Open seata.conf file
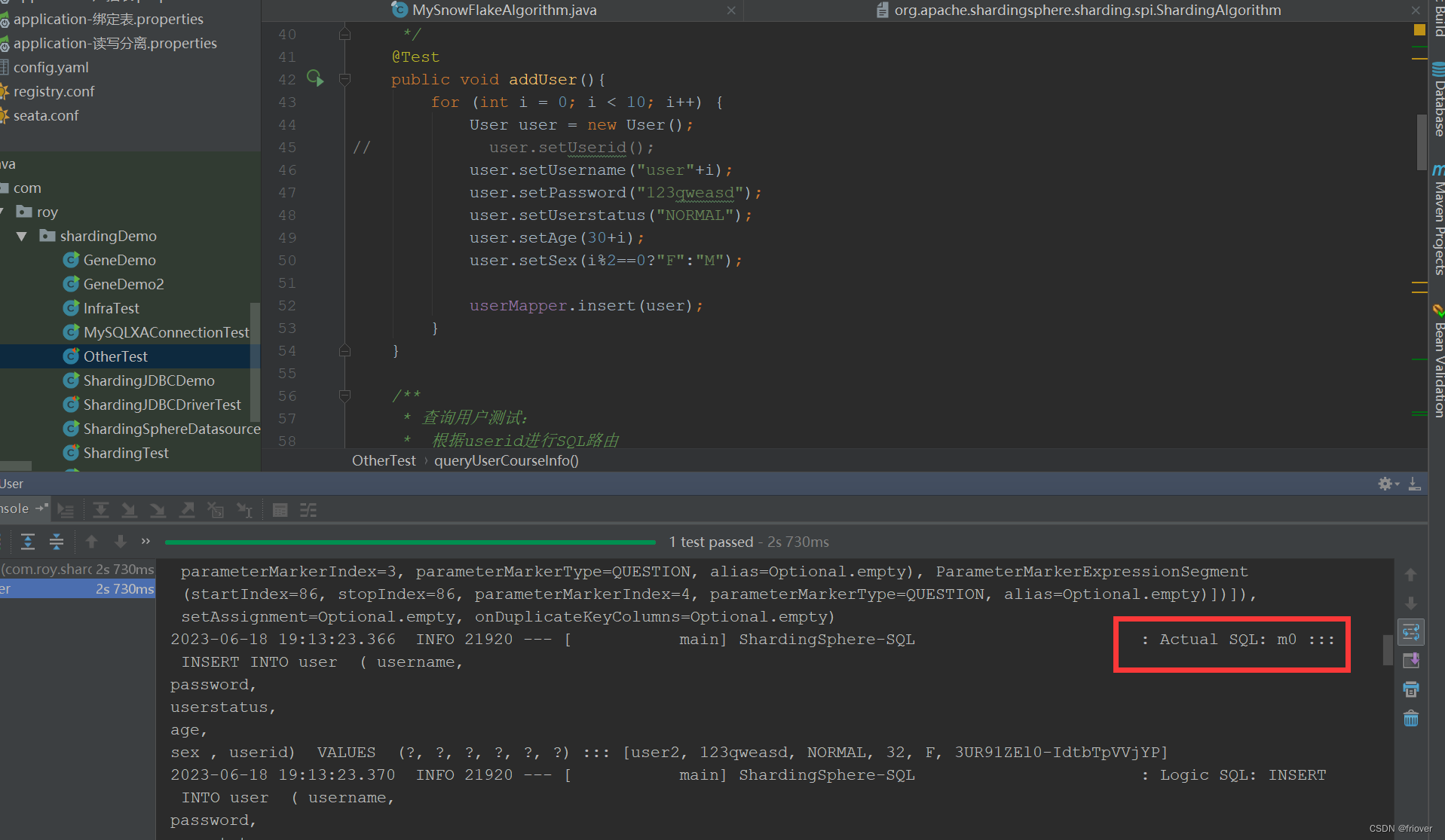 (x=45, y=115)
